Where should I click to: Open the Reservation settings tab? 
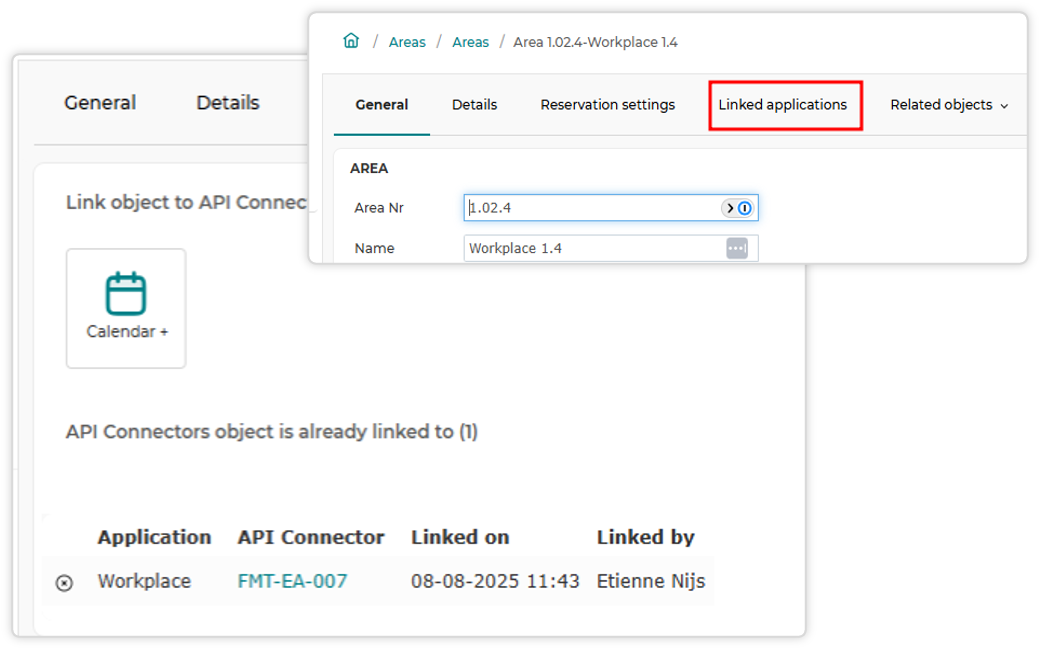pyautogui.click(x=608, y=105)
